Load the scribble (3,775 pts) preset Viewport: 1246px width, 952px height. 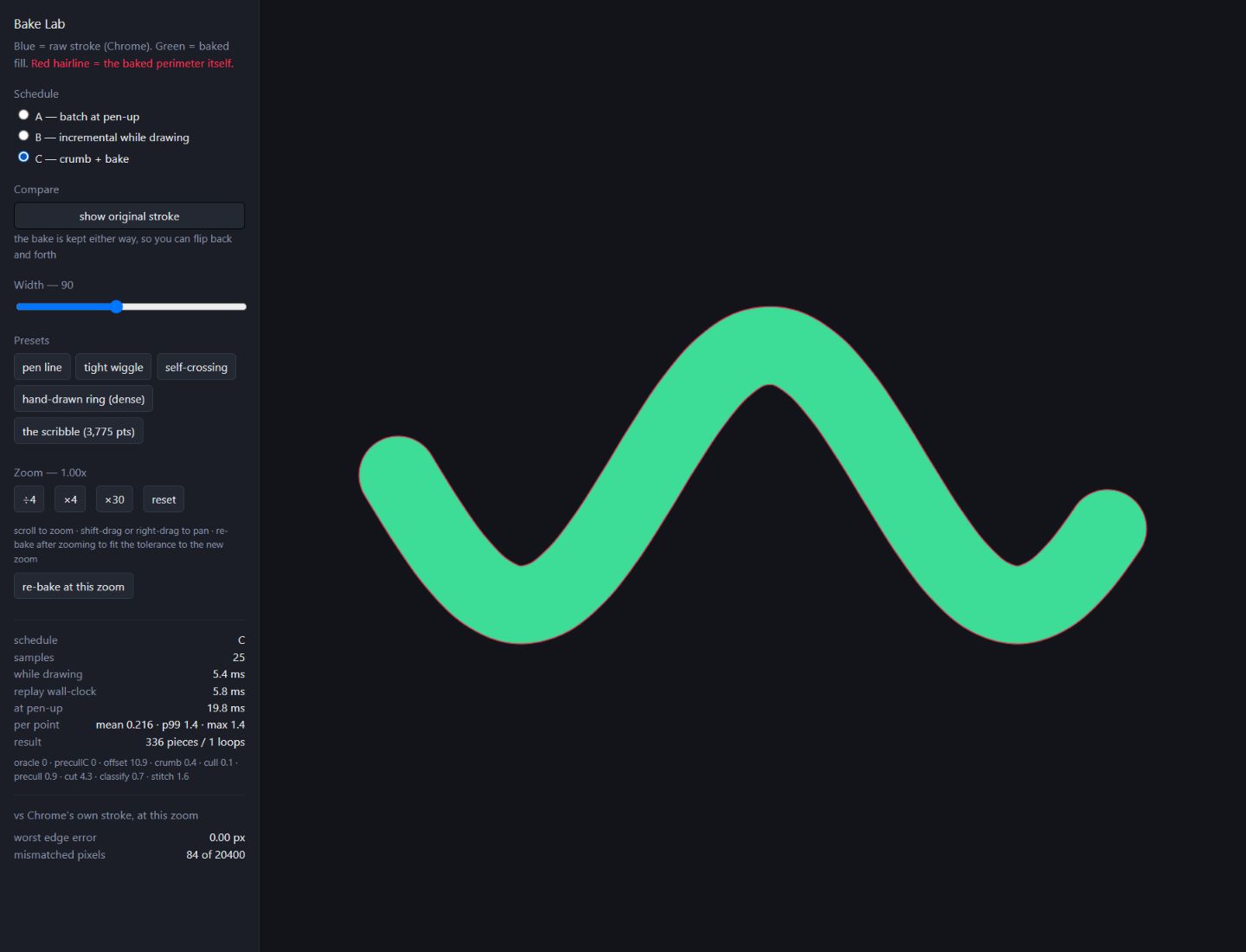click(79, 431)
